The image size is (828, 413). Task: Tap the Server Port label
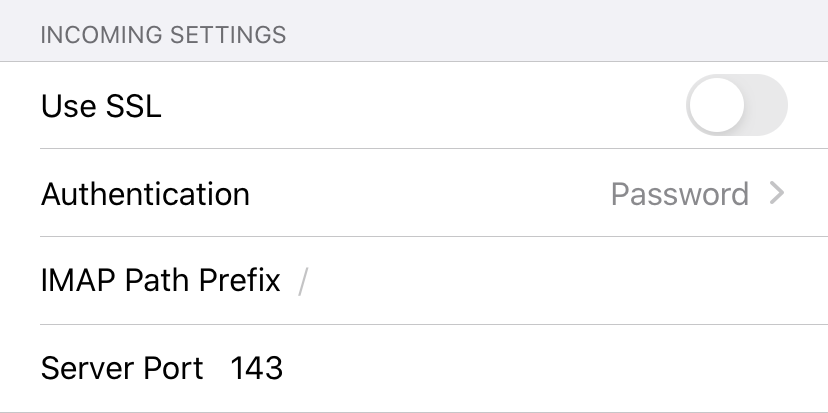pyautogui.click(x=122, y=368)
